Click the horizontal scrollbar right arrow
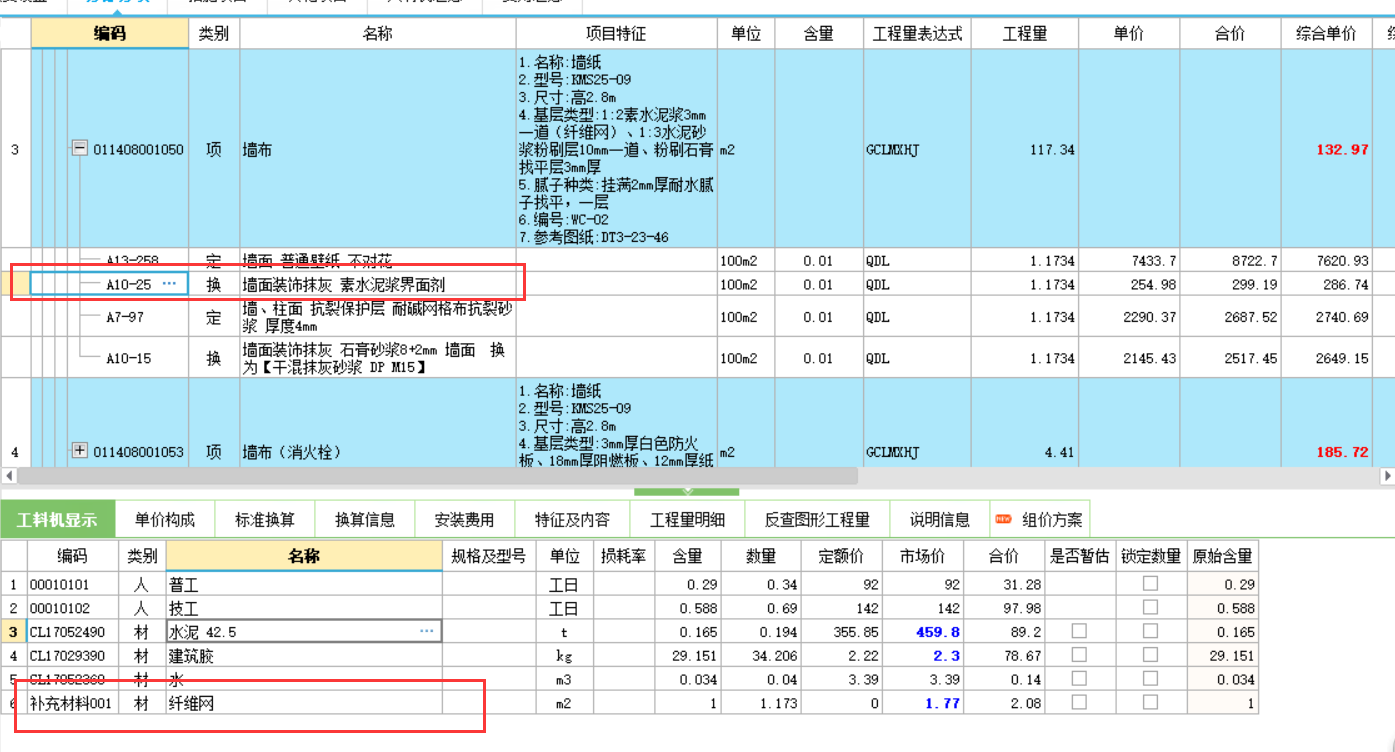 (1387, 476)
